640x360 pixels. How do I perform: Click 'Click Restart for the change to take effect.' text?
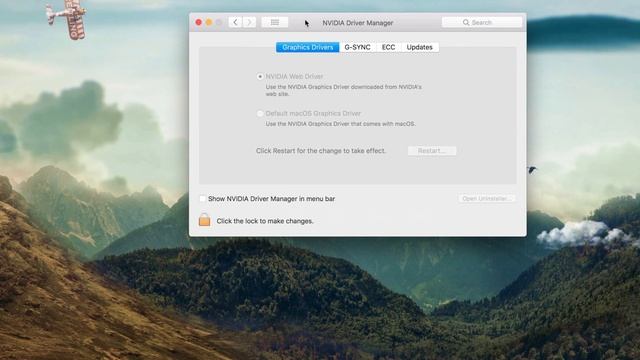(x=321, y=151)
